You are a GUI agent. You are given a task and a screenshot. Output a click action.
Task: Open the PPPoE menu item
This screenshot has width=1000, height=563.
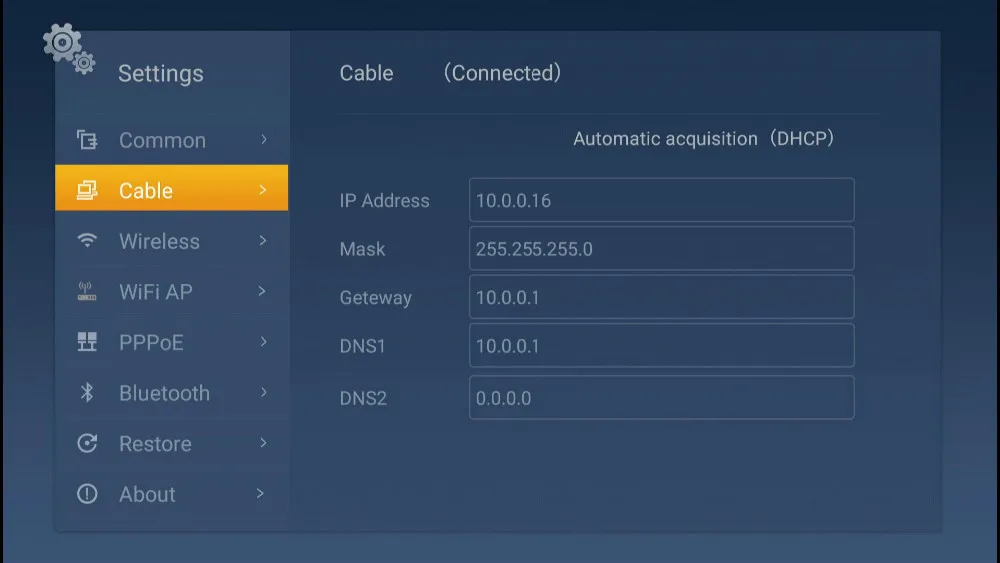172,342
